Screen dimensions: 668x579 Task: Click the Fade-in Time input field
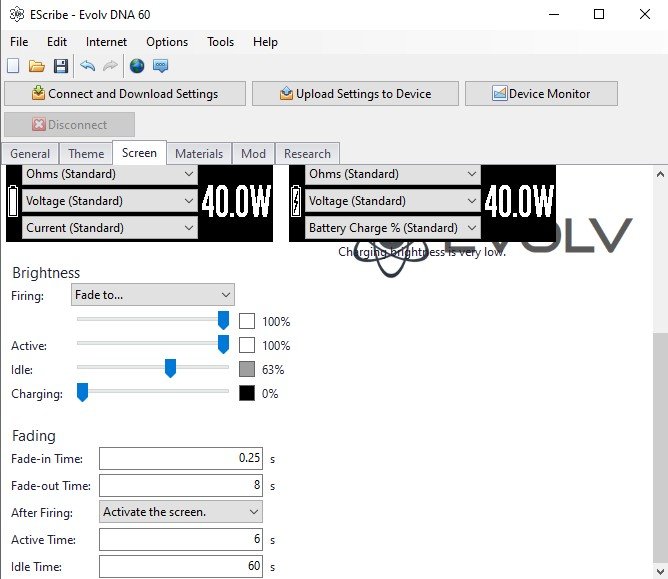[x=181, y=458]
